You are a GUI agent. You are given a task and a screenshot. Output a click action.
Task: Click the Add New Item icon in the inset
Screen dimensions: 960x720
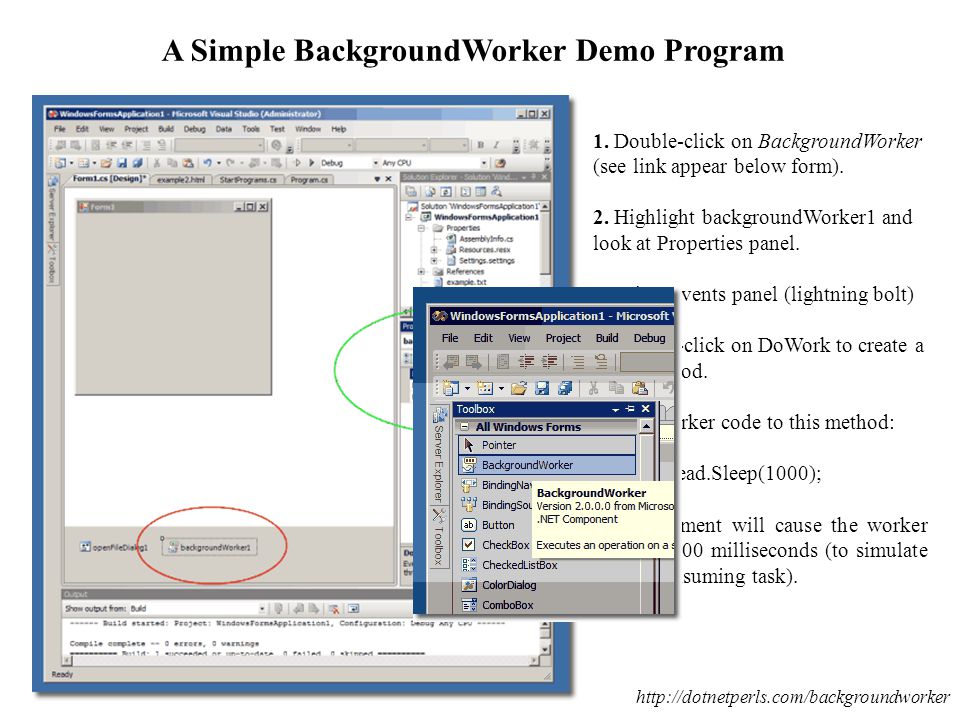(485, 388)
